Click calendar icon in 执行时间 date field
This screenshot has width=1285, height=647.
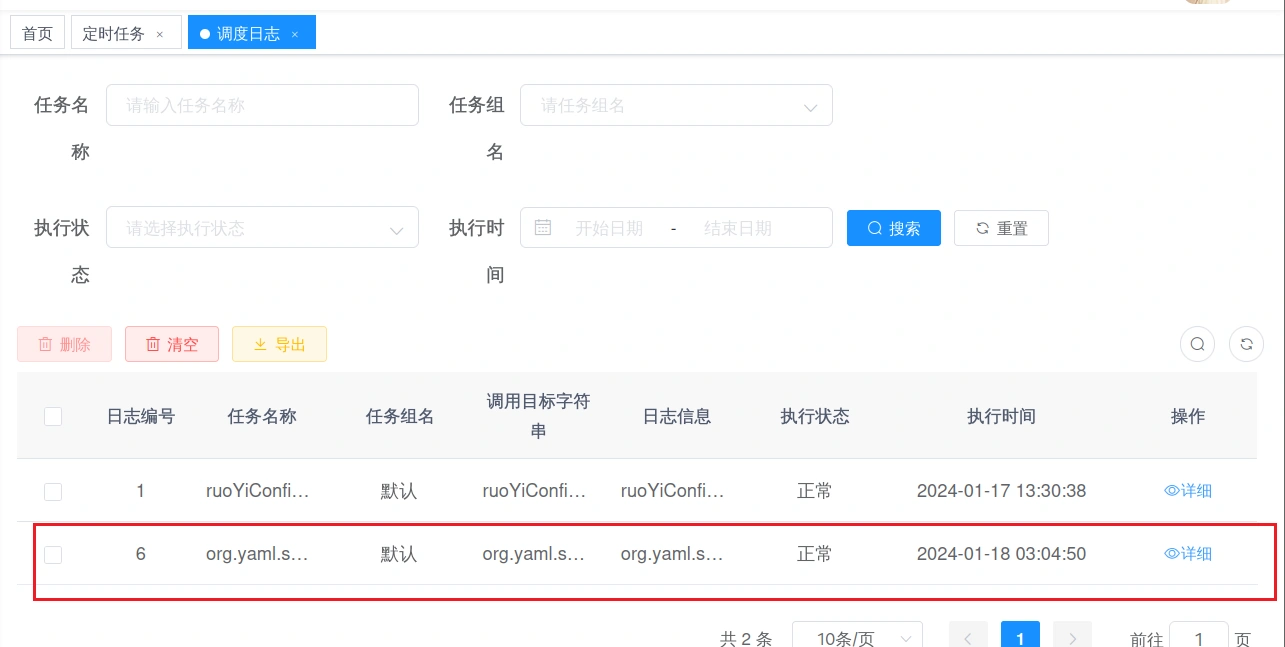(x=543, y=228)
